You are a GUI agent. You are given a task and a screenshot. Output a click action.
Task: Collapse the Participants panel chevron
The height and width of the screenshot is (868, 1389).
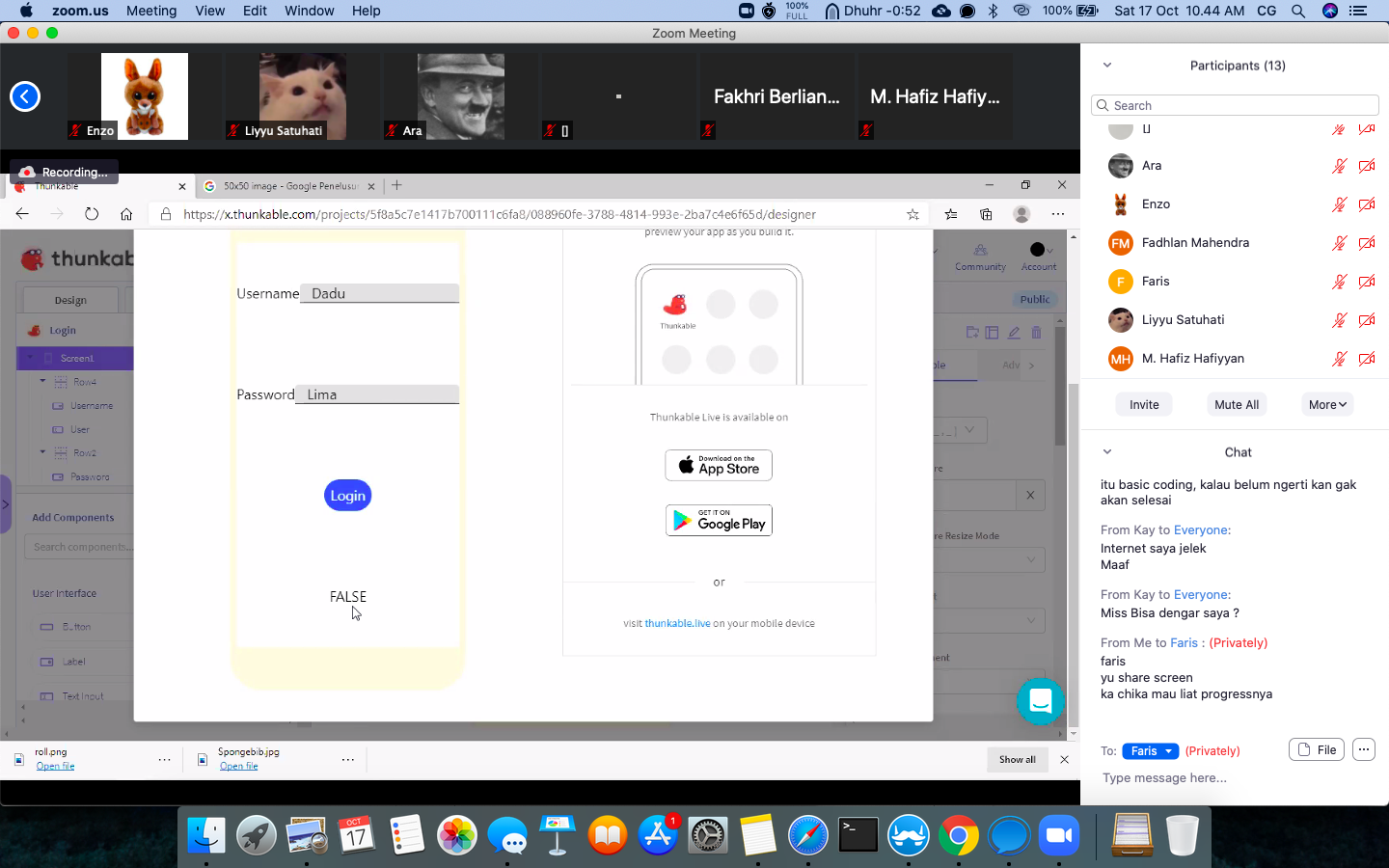tap(1107, 66)
